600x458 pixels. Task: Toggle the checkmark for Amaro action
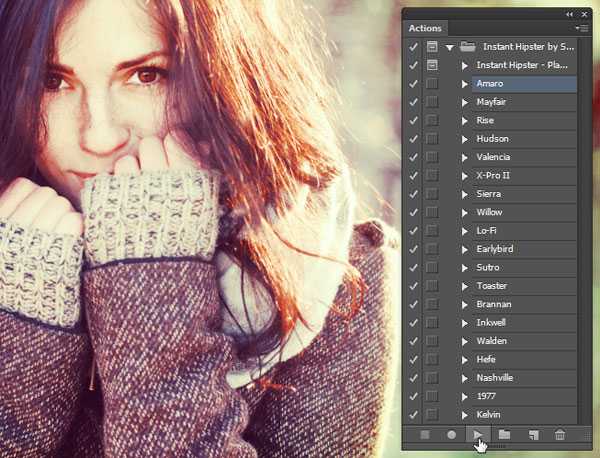tap(414, 83)
